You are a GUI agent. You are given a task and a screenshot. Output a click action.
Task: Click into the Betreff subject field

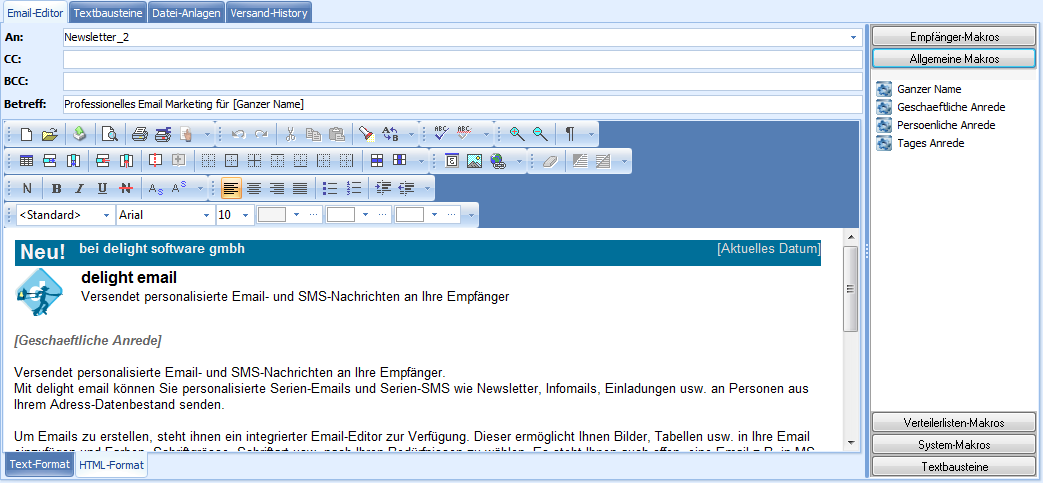[462, 104]
